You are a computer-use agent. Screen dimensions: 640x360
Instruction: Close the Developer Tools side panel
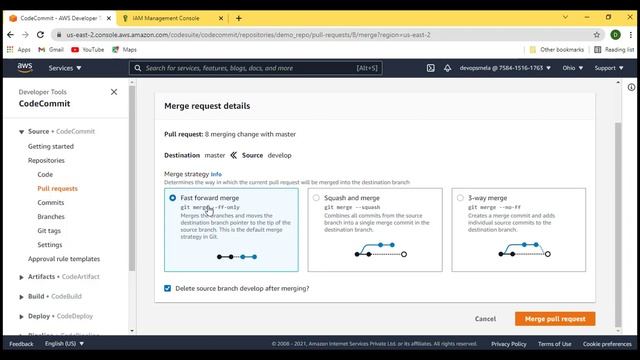click(x=114, y=92)
